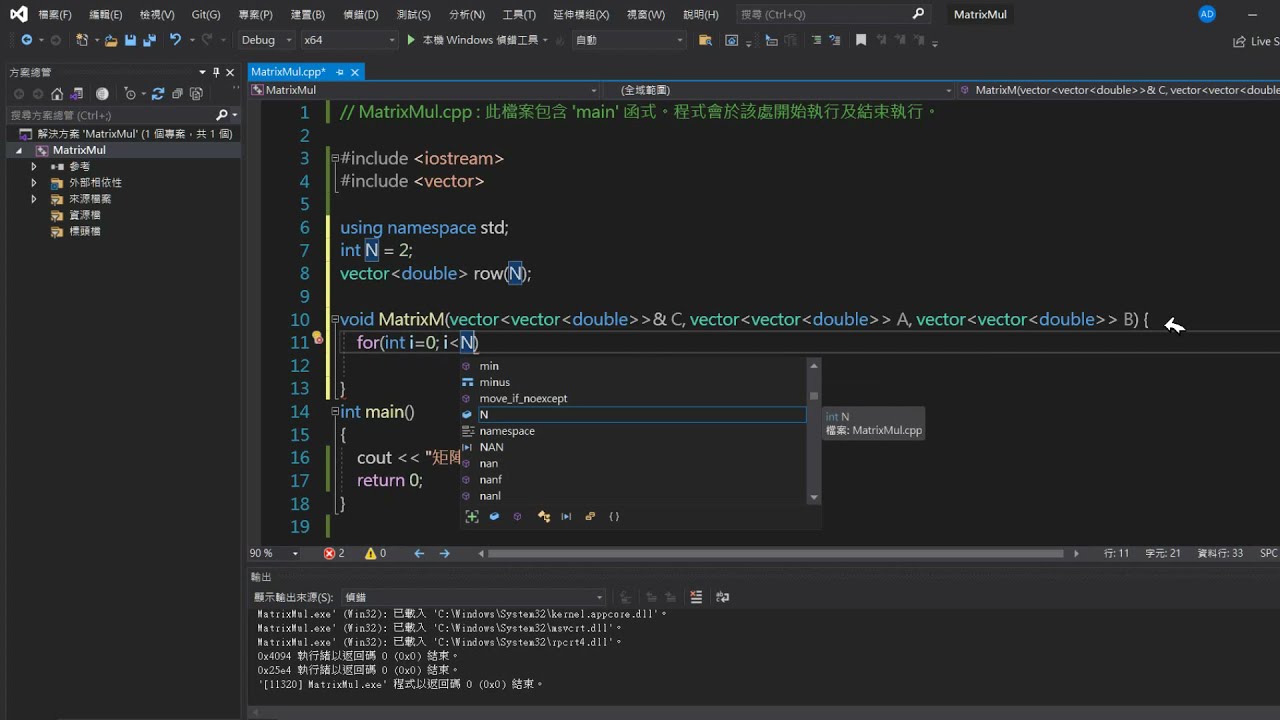
Task: Click the sync refresh icon in Solution Explorer
Action: click(157, 94)
